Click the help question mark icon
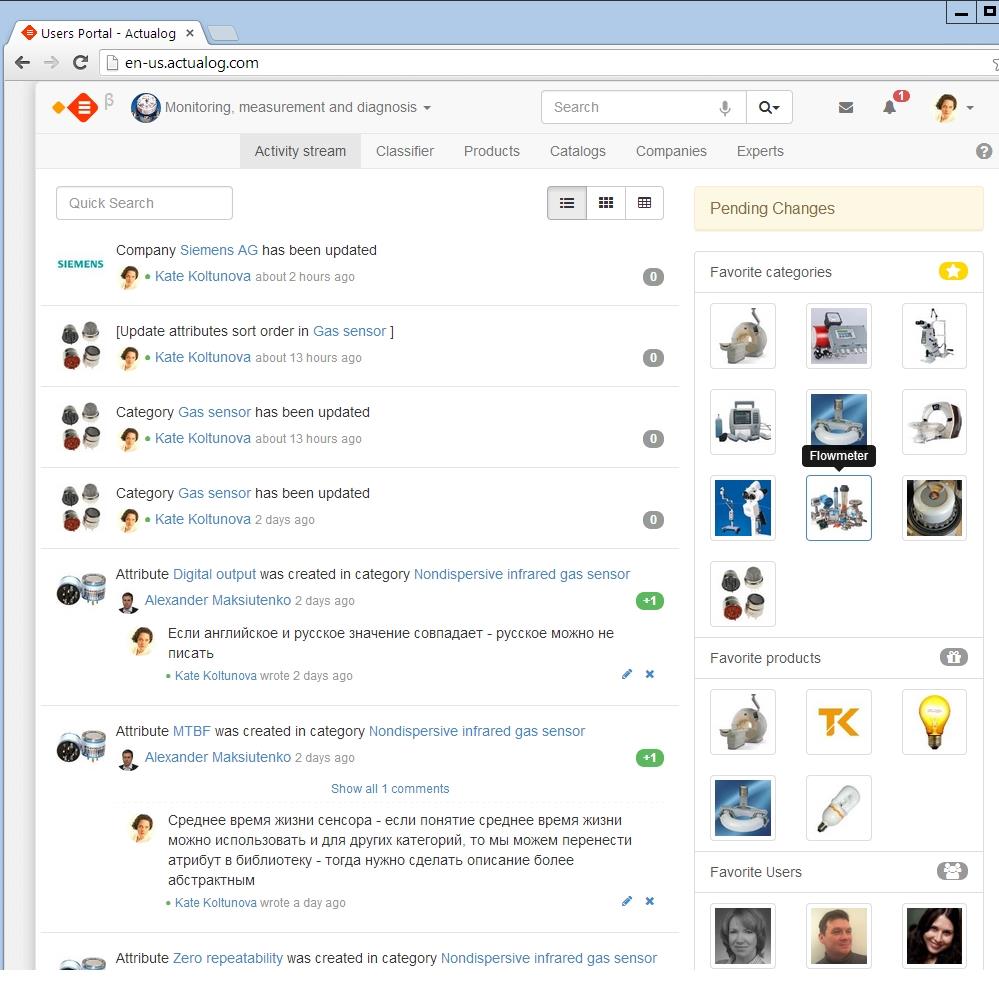 983,151
